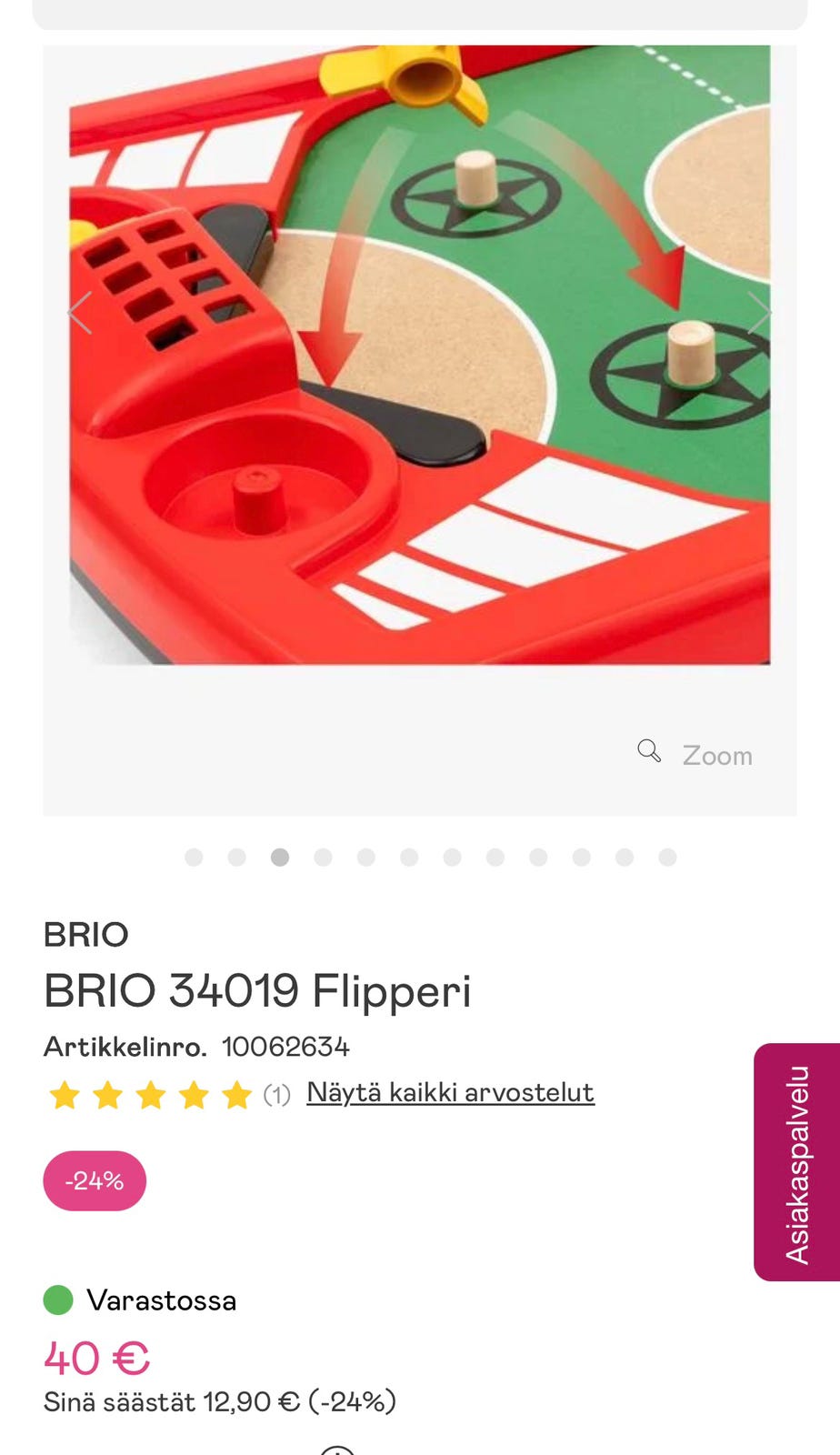Go to the last carousel dot
Screen dimensions: 840x1455
pyautogui.click(x=667, y=858)
